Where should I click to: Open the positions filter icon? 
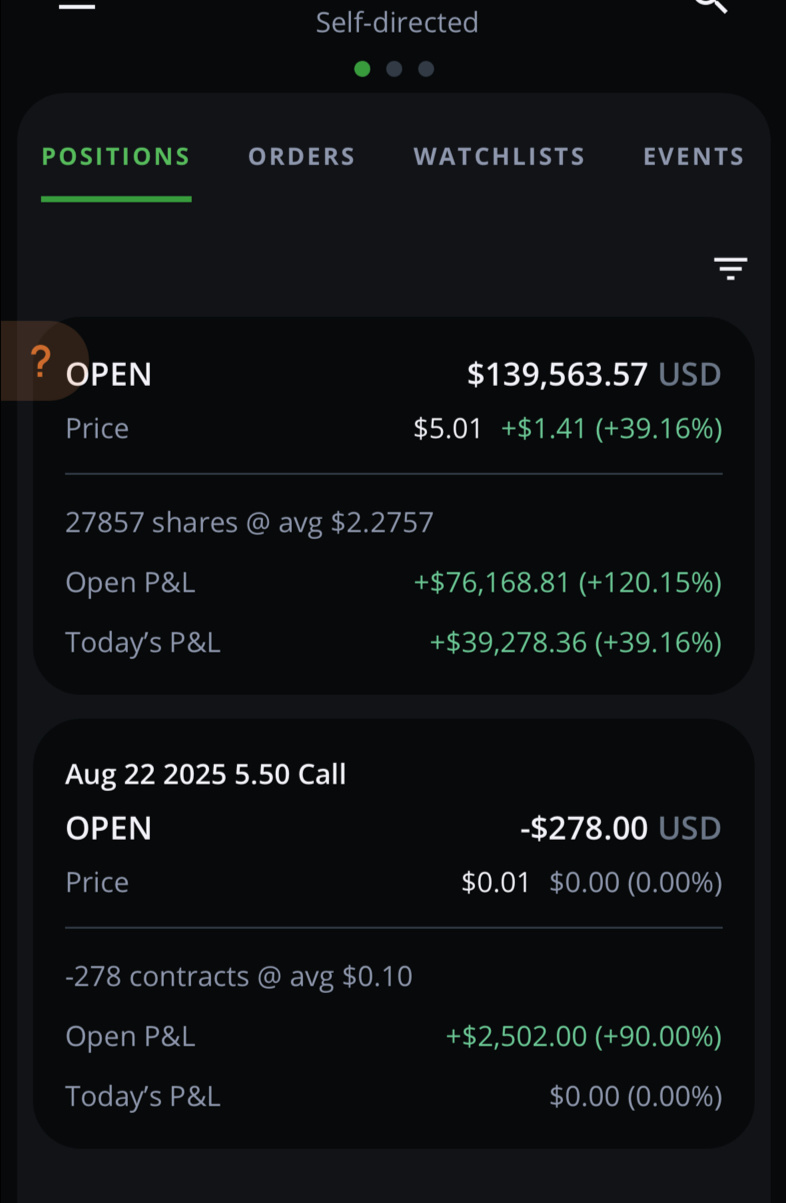pos(730,268)
